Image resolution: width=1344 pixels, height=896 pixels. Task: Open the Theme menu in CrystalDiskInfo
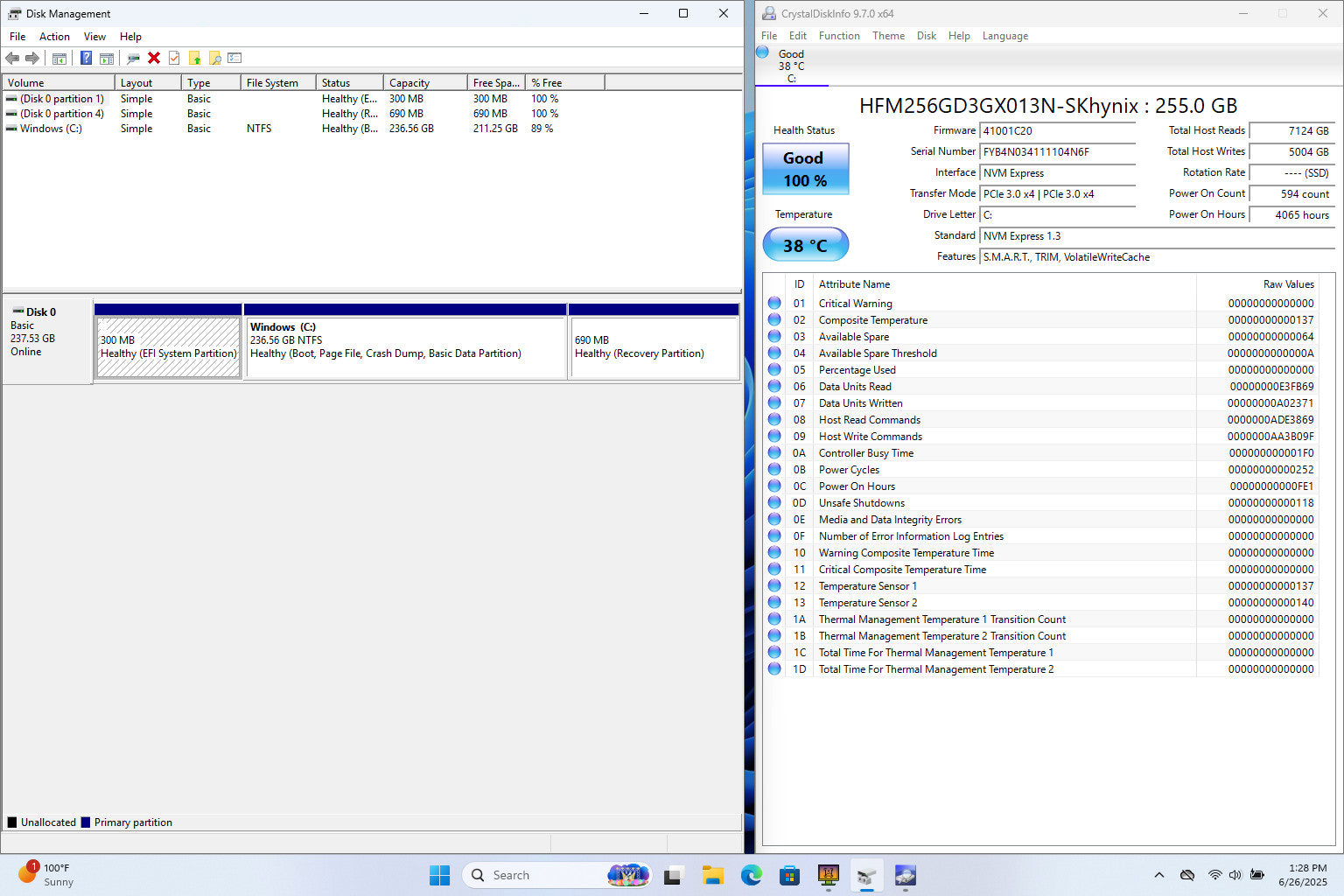pyautogui.click(x=888, y=36)
